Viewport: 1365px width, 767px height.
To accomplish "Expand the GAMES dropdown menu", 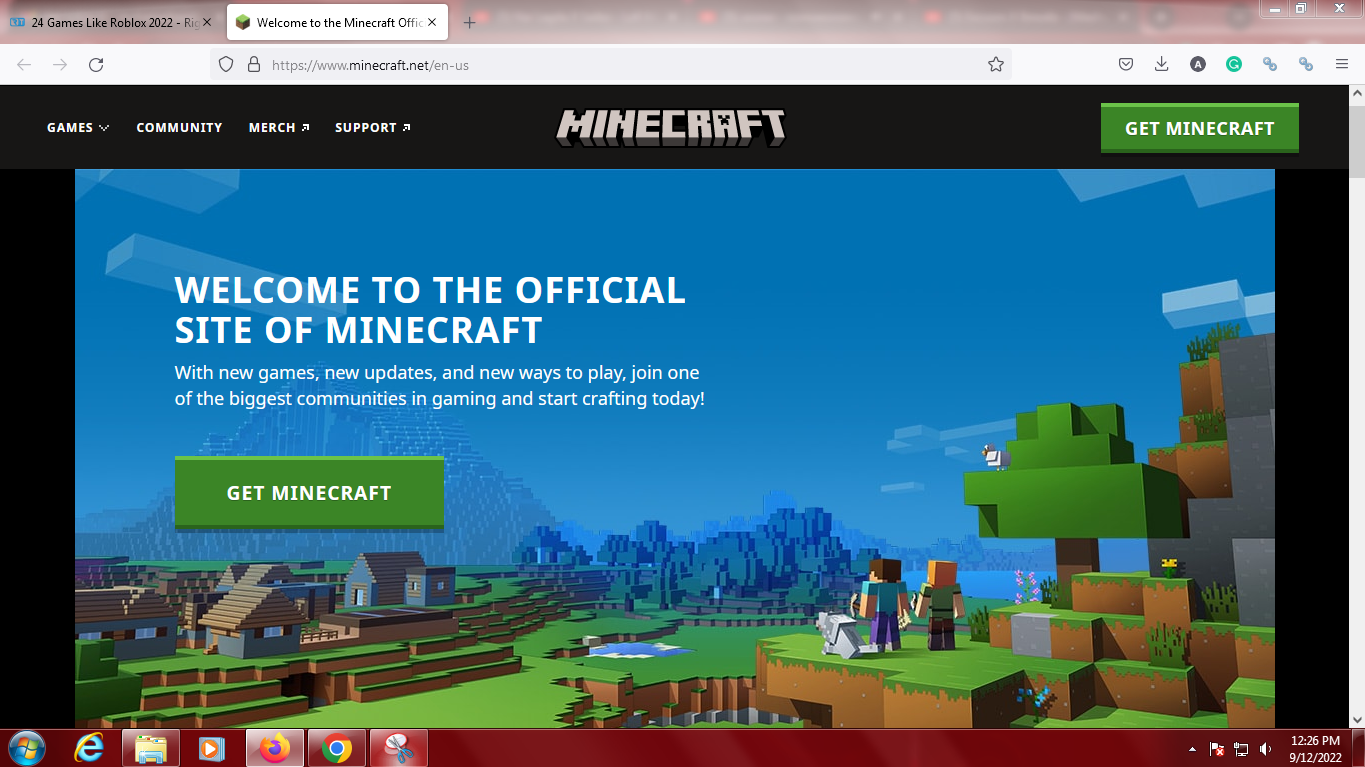I will pyautogui.click(x=78, y=128).
